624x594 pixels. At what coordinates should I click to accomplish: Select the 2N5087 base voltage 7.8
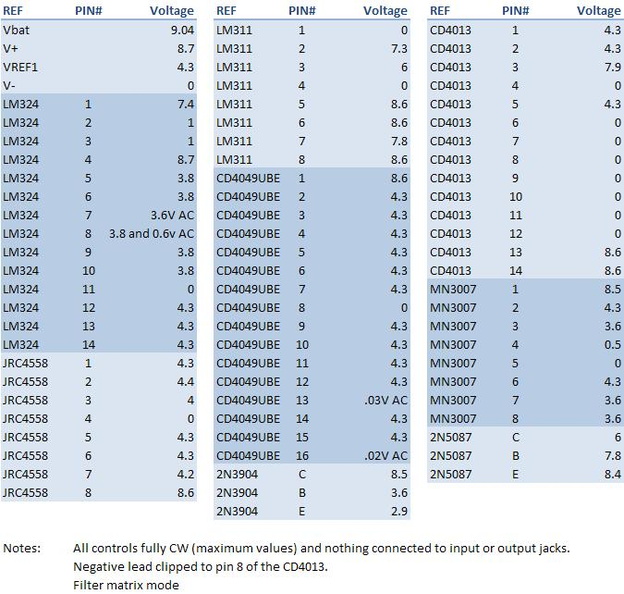tap(609, 456)
